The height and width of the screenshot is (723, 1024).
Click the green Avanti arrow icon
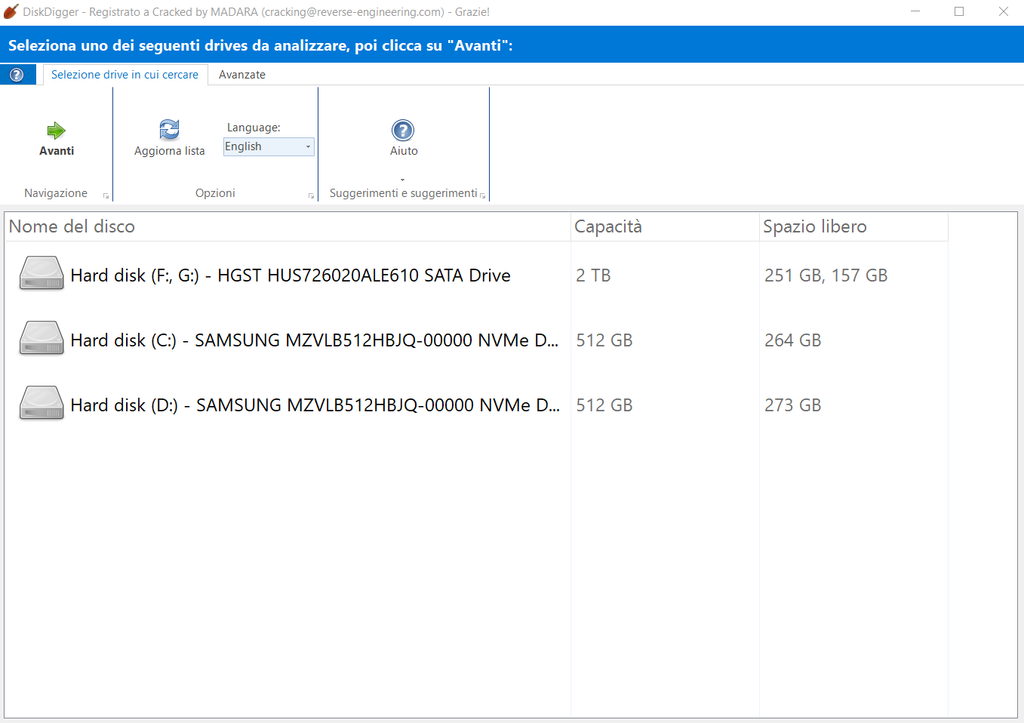56,131
